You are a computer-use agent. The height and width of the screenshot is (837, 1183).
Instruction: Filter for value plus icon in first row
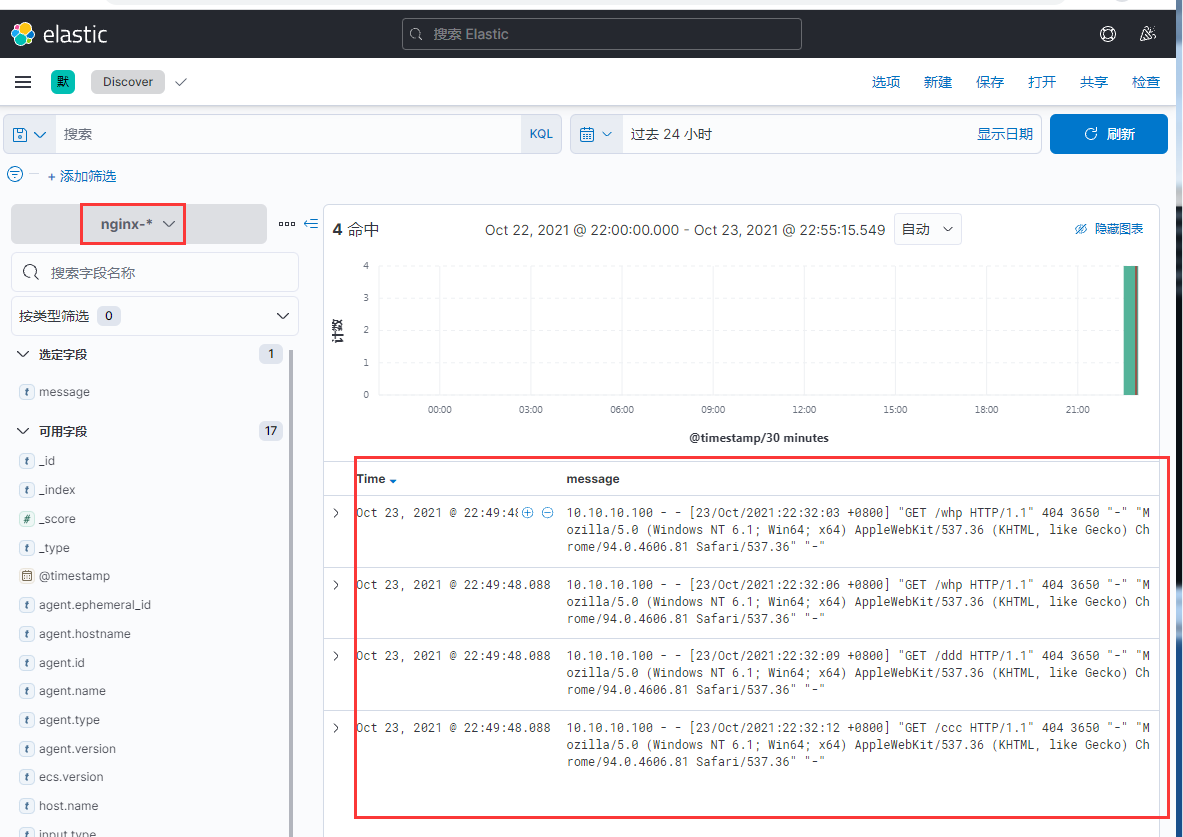527,512
